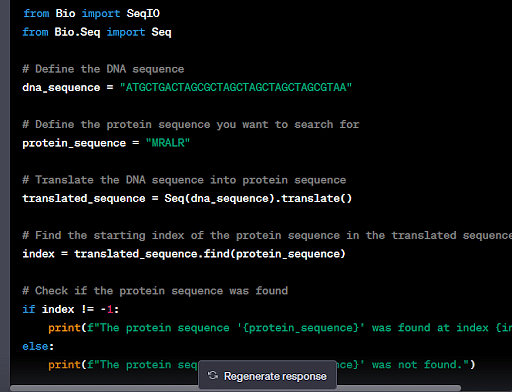Viewport: 512px width, 392px height.
Task: Click the 'dna_sequence' variable name in the assignment
Action: [x=61, y=88]
